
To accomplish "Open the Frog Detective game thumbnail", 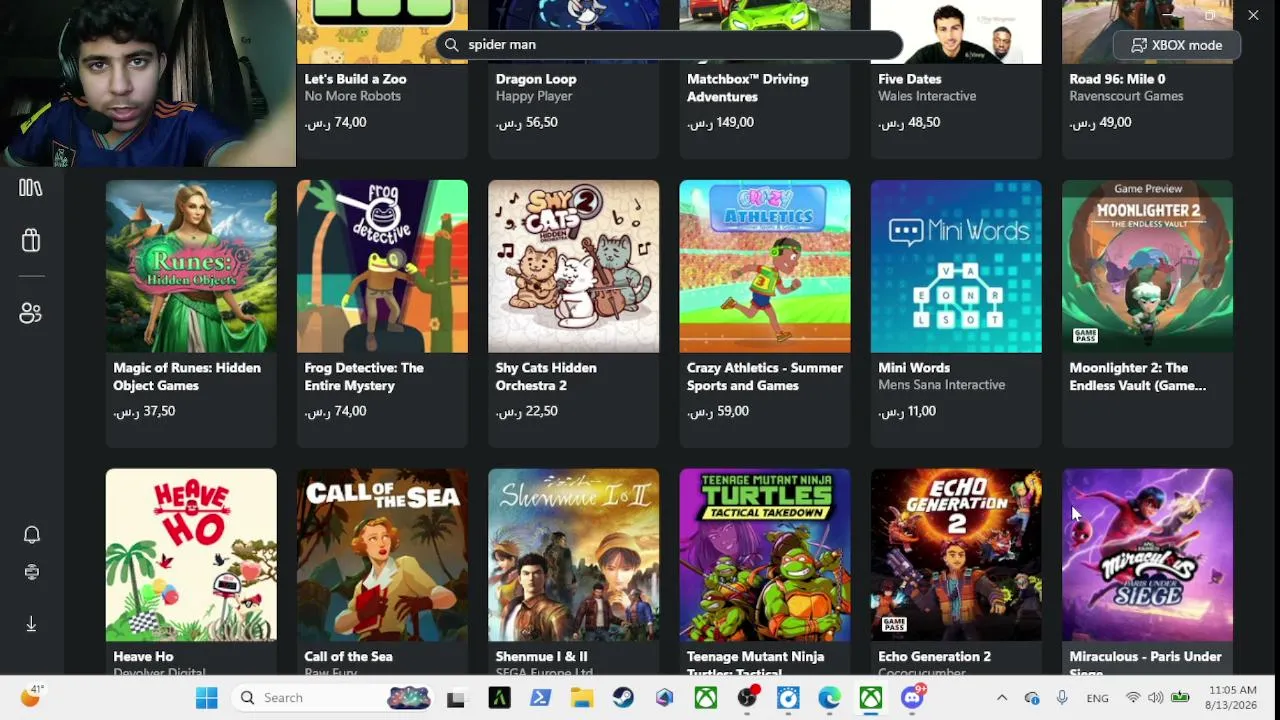I will [x=382, y=266].
